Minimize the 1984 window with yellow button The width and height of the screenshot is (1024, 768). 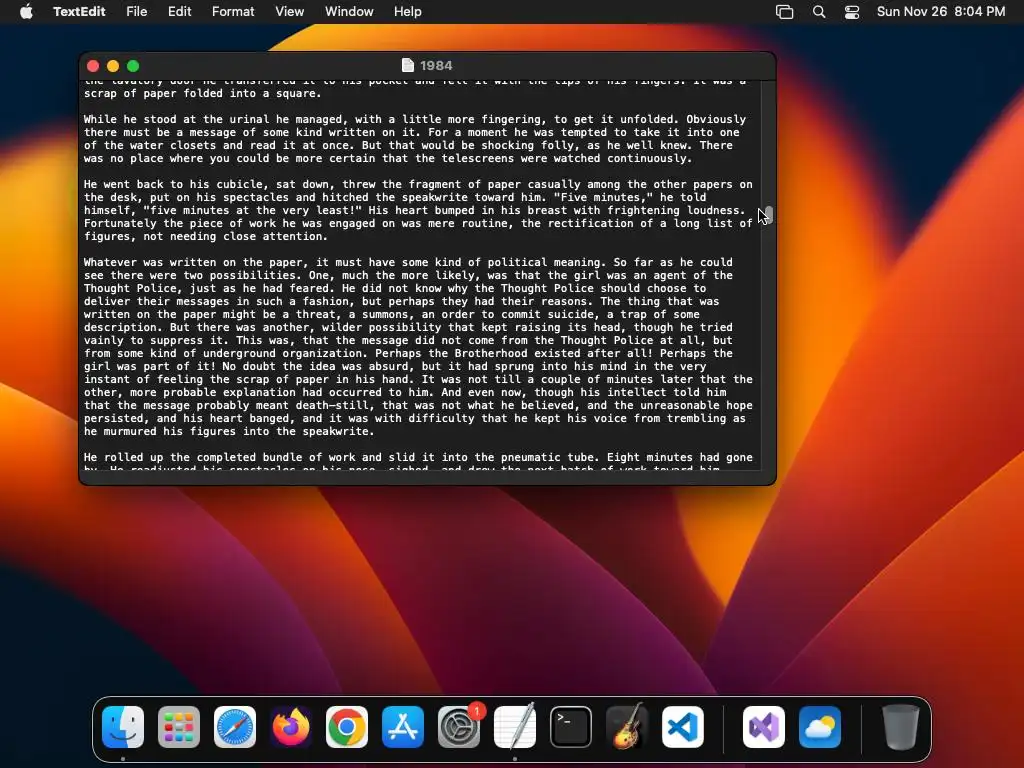pyautogui.click(x=113, y=66)
